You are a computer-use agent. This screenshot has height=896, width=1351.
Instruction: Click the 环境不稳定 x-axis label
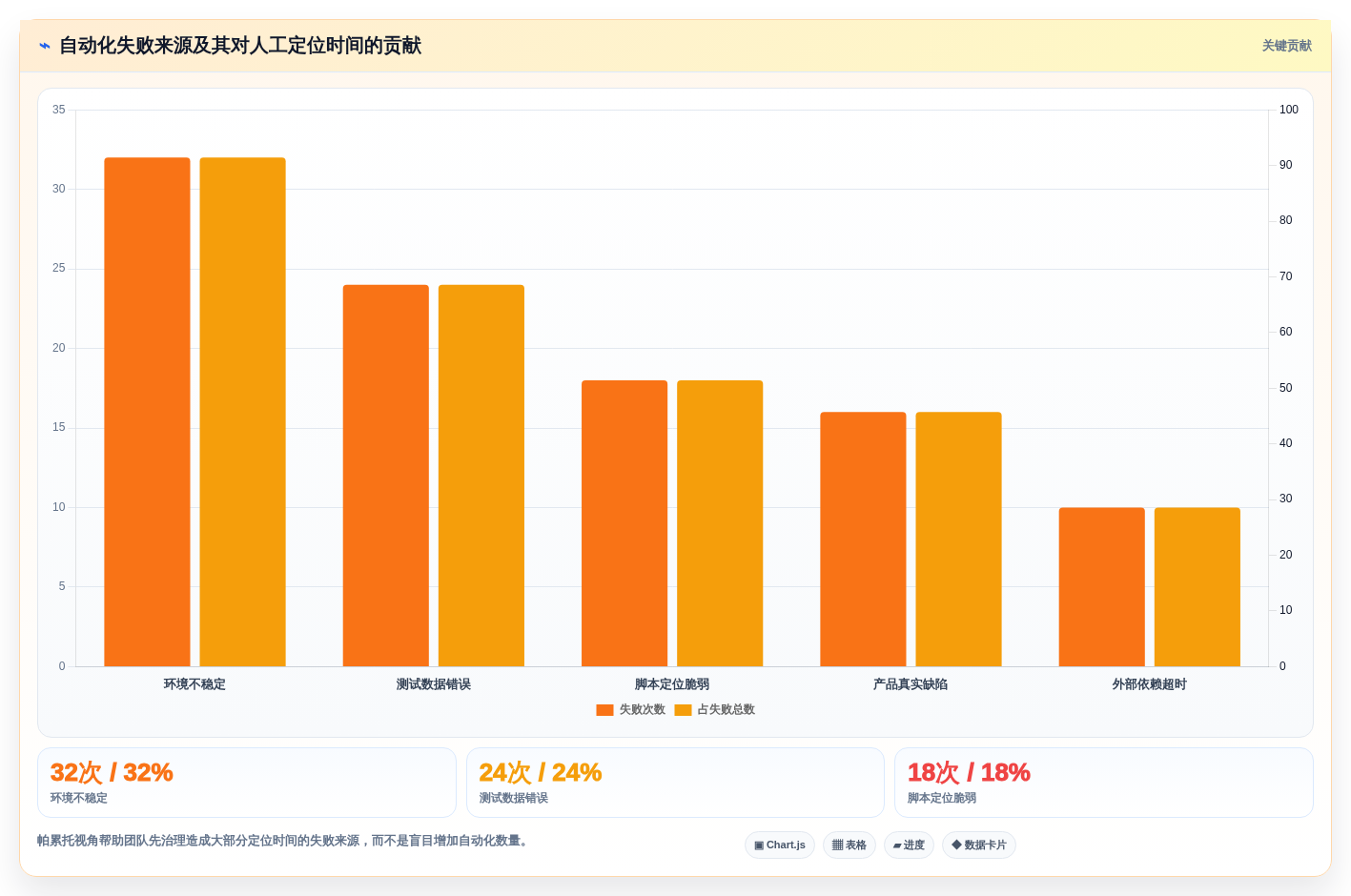click(194, 684)
